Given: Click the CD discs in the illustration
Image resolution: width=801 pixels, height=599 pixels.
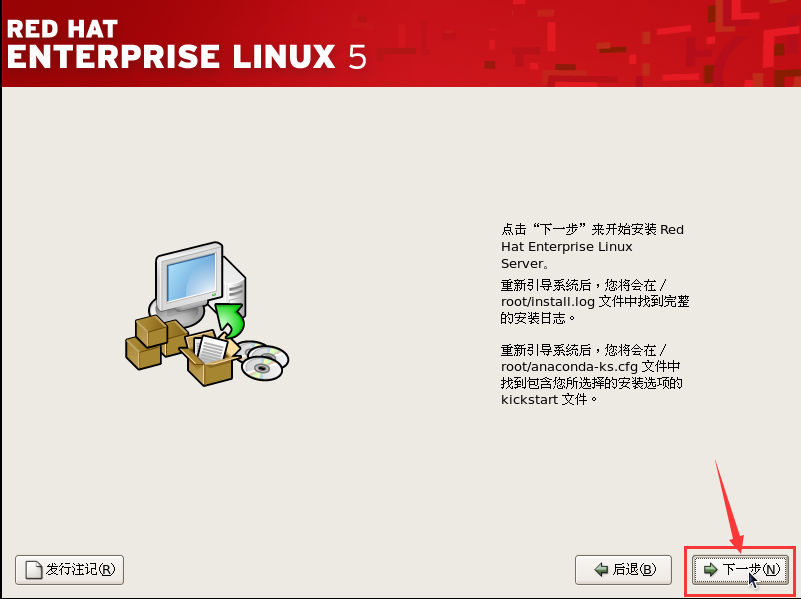Looking at the screenshot, I should [264, 360].
